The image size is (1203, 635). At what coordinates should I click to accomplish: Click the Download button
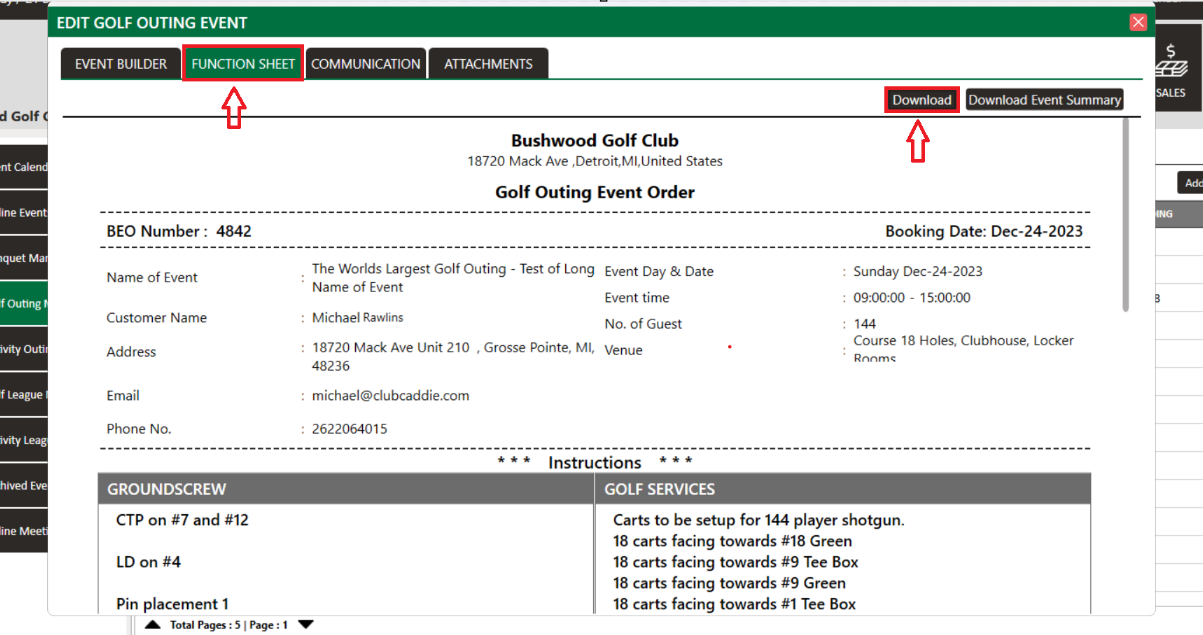click(921, 100)
